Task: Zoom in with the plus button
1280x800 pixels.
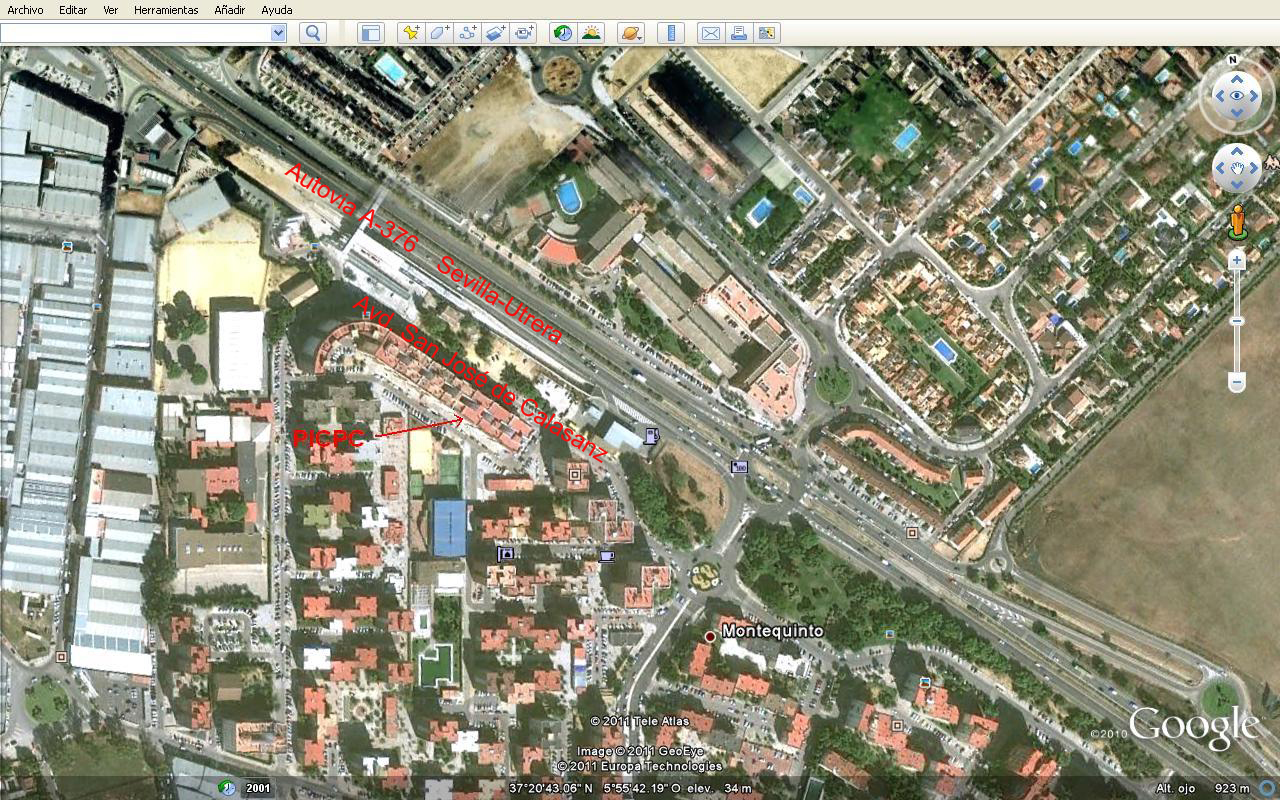Action: 1237,260
